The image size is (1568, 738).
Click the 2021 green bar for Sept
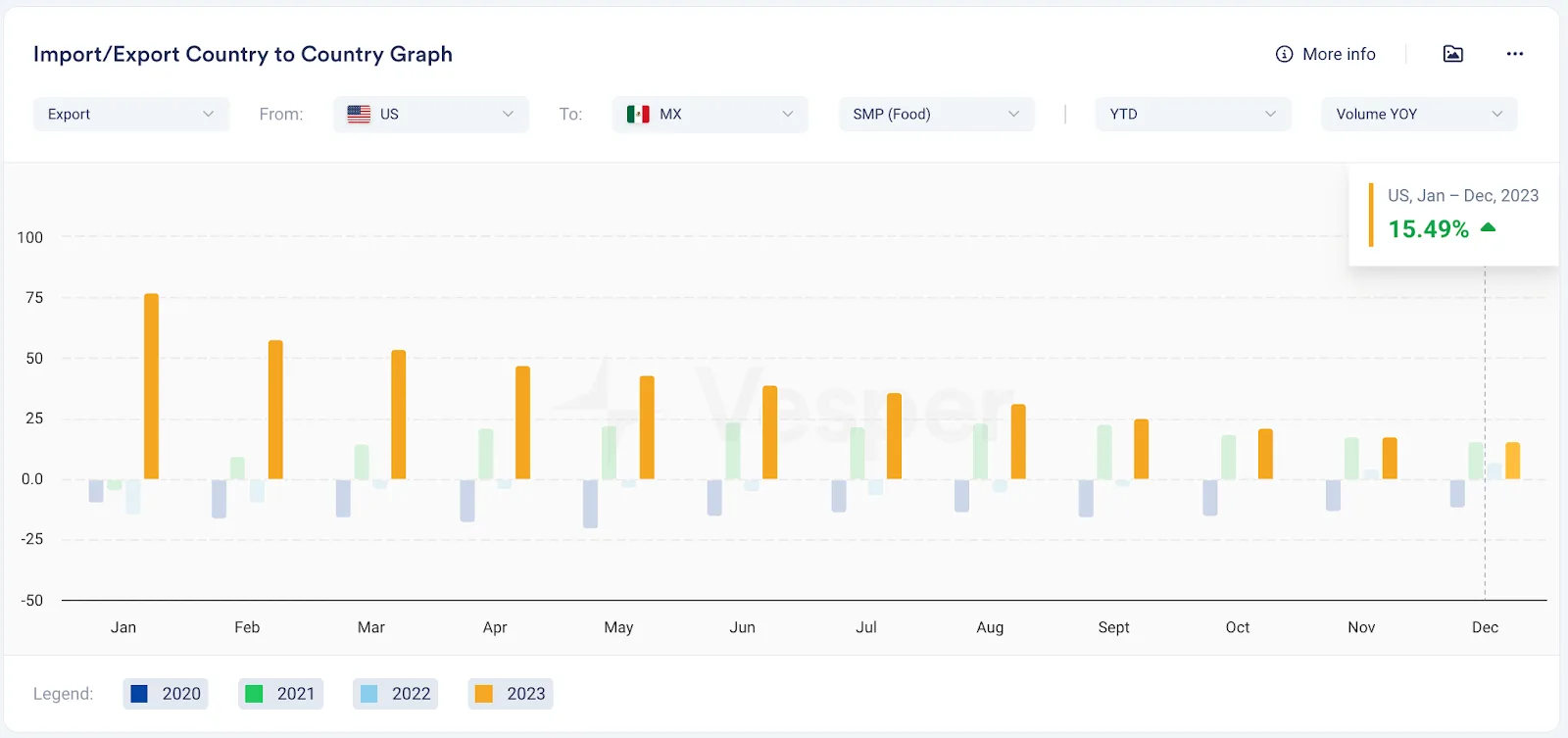tap(1104, 452)
